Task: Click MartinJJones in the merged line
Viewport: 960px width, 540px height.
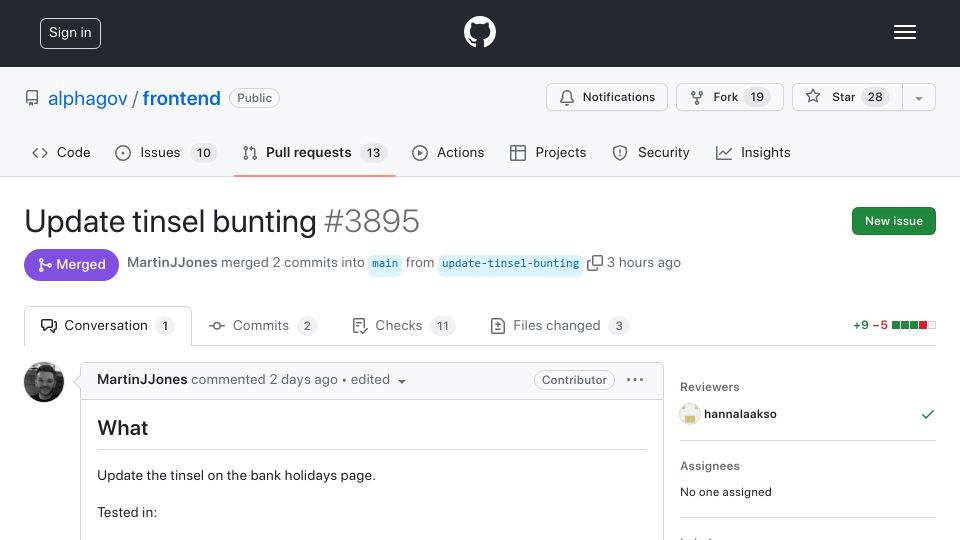Action: 172,262
